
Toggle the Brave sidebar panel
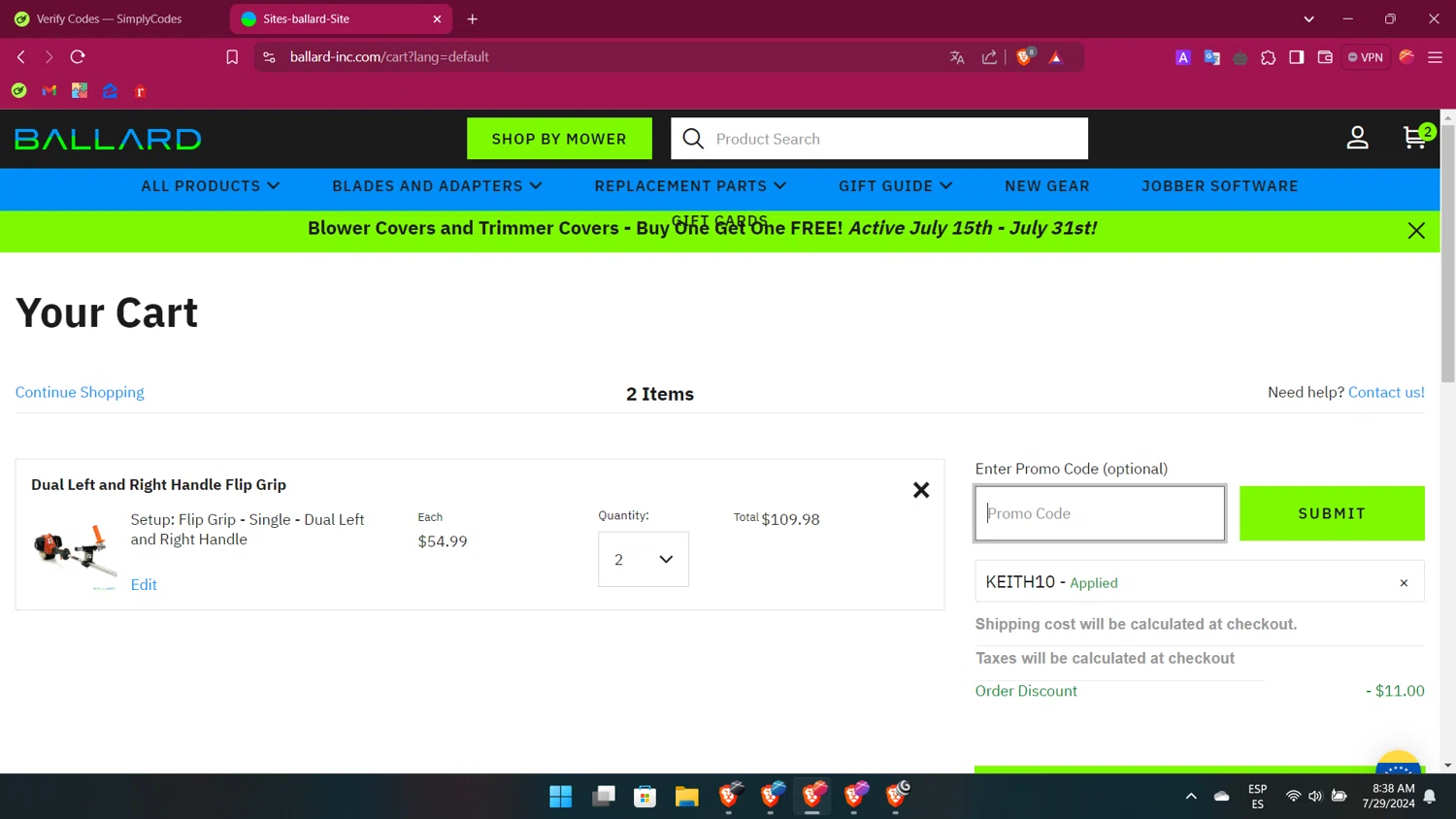click(1297, 57)
